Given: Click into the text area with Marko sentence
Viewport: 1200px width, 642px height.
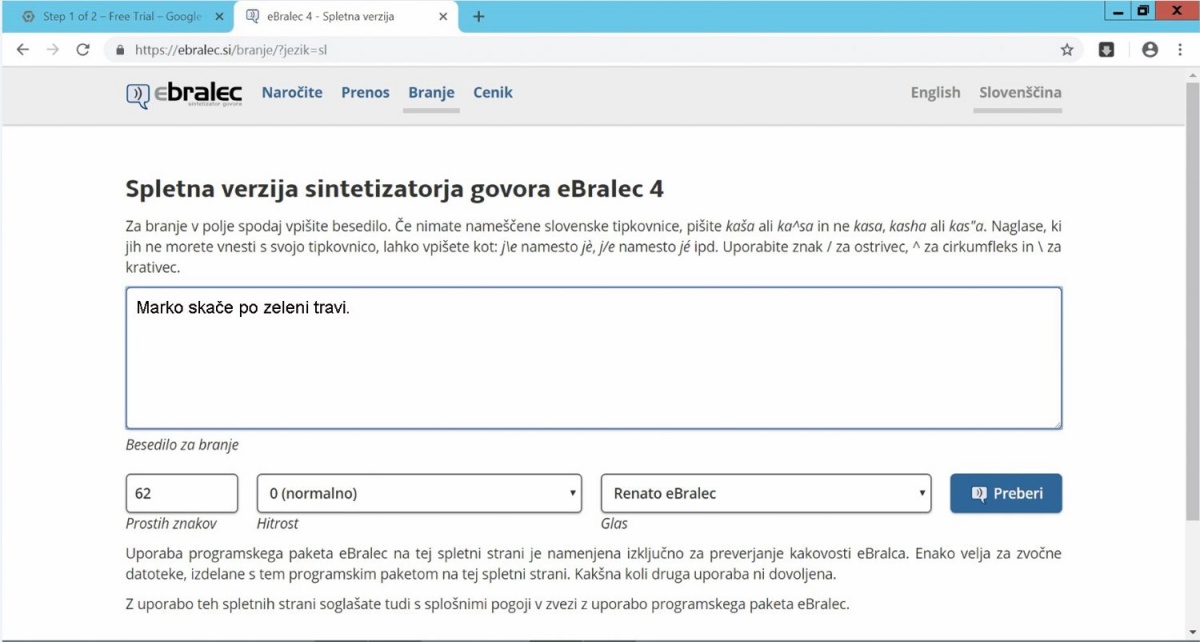Looking at the screenshot, I should tap(594, 358).
